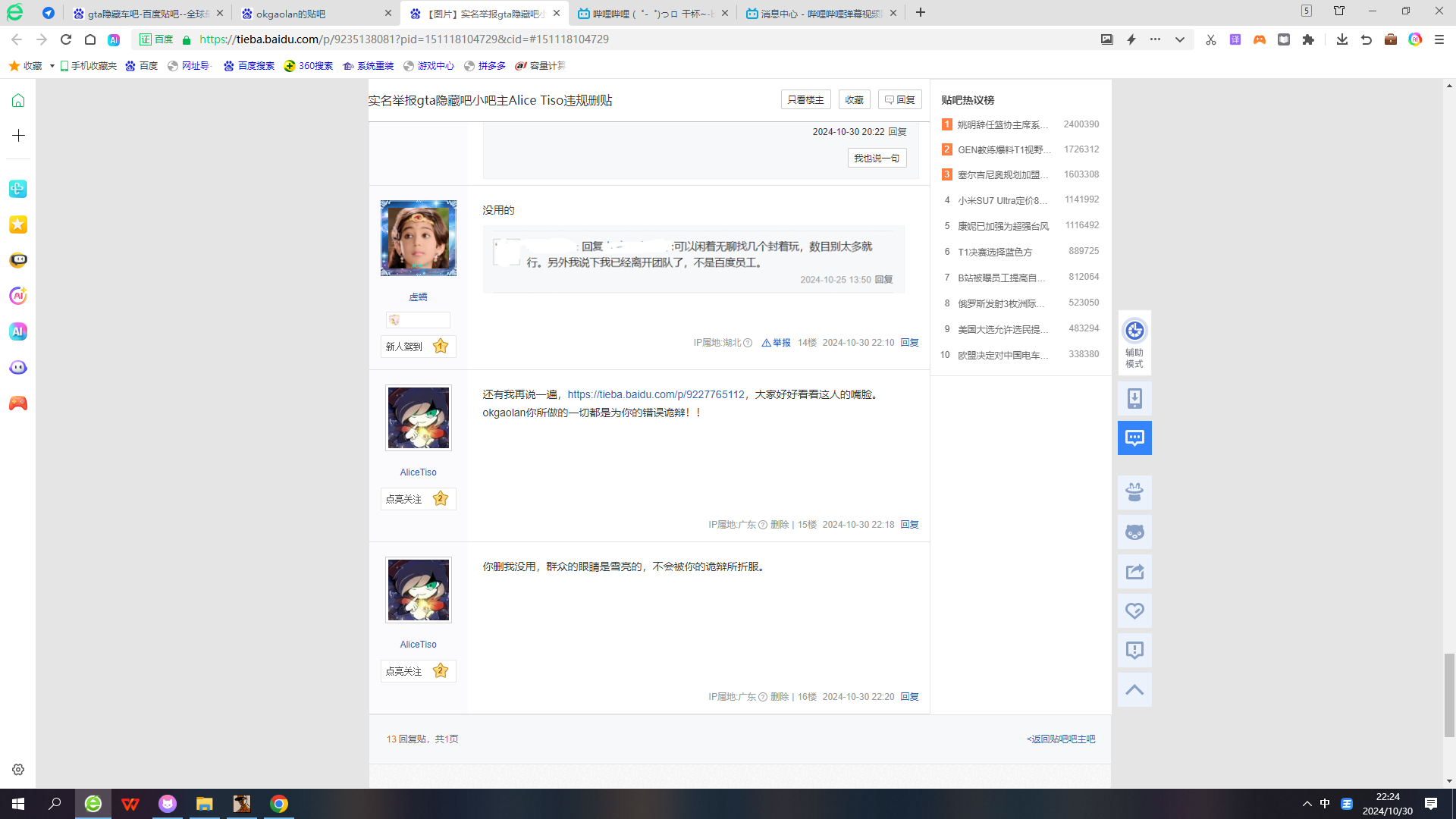
Task: Click the scroll-to-top chevron icon
Action: [x=1134, y=690]
